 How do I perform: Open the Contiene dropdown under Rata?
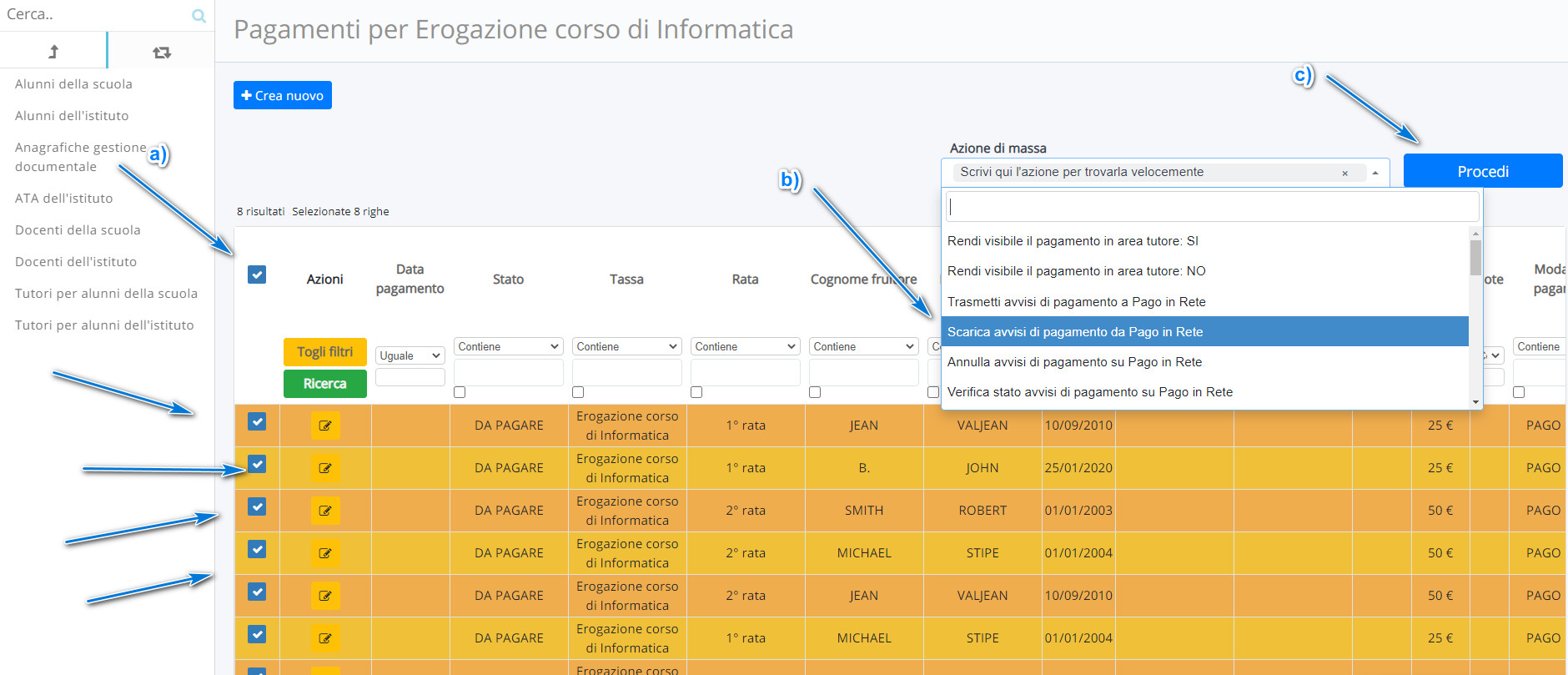[745, 346]
